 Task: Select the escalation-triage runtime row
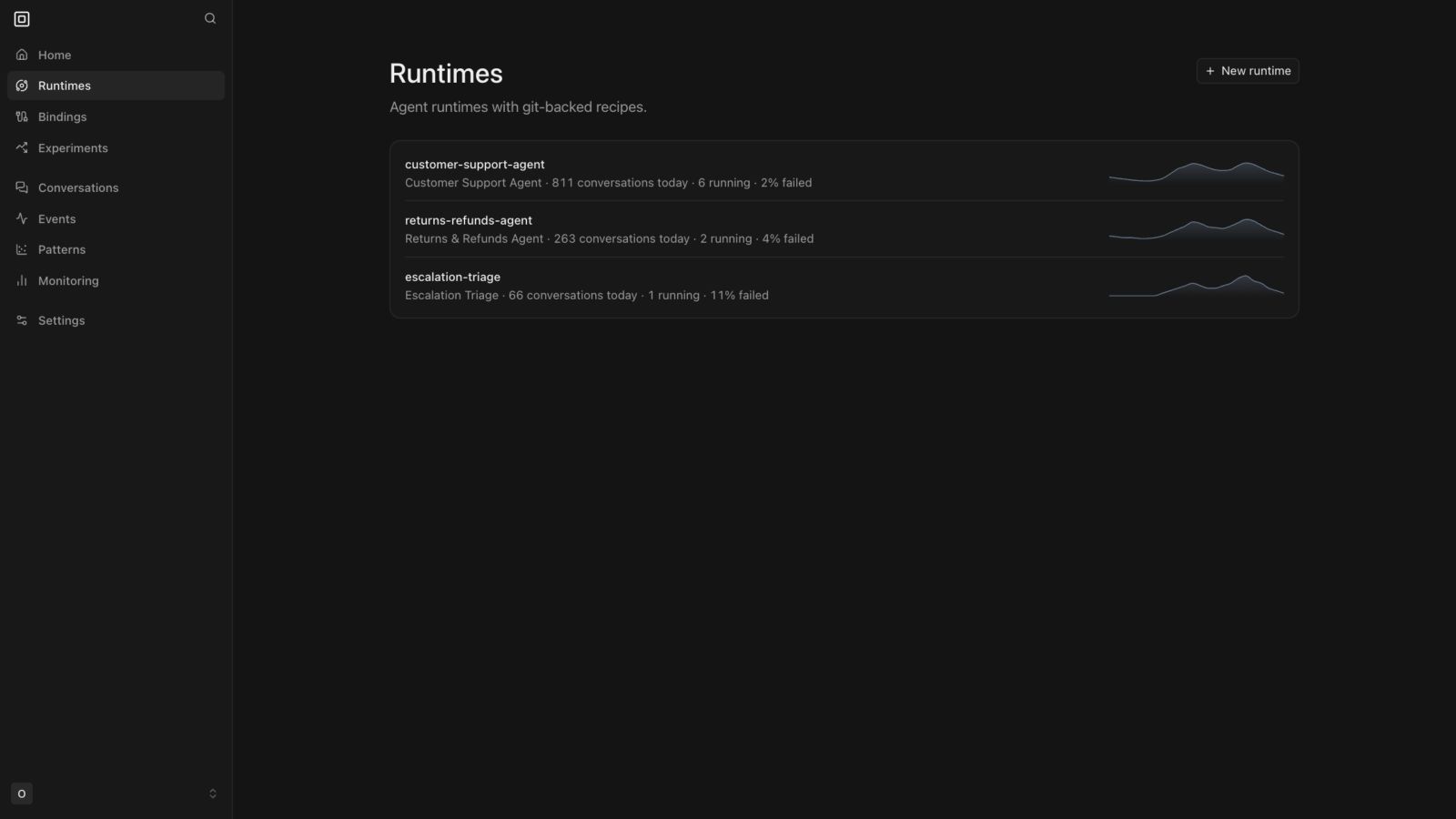tap(844, 286)
